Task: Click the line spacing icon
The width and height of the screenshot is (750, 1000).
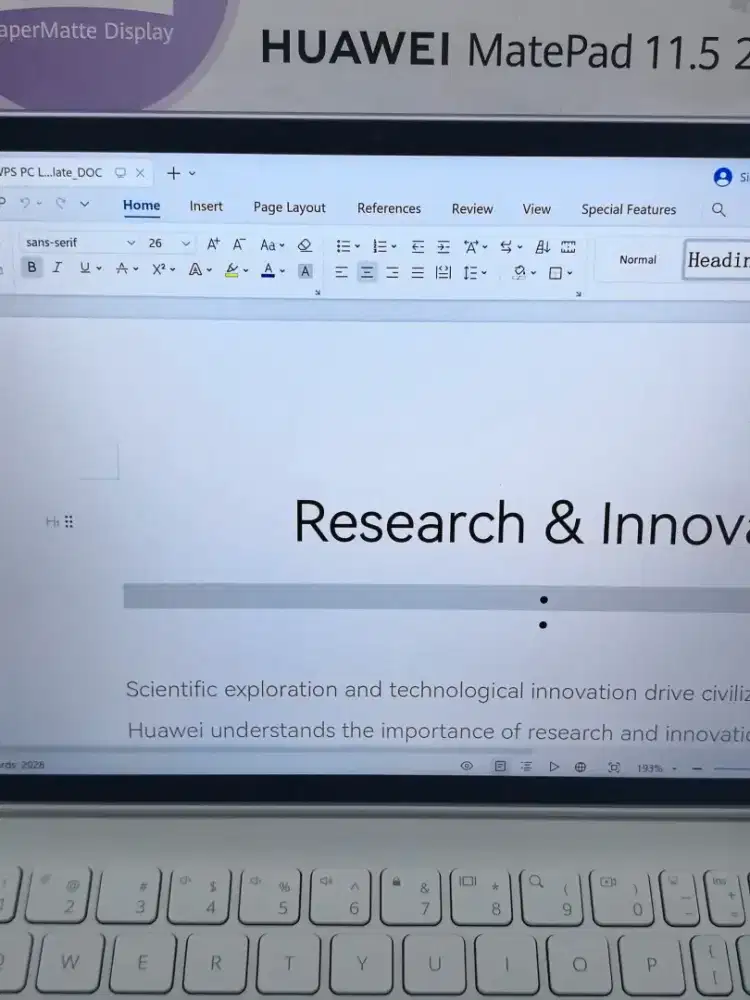Action: coord(471,273)
